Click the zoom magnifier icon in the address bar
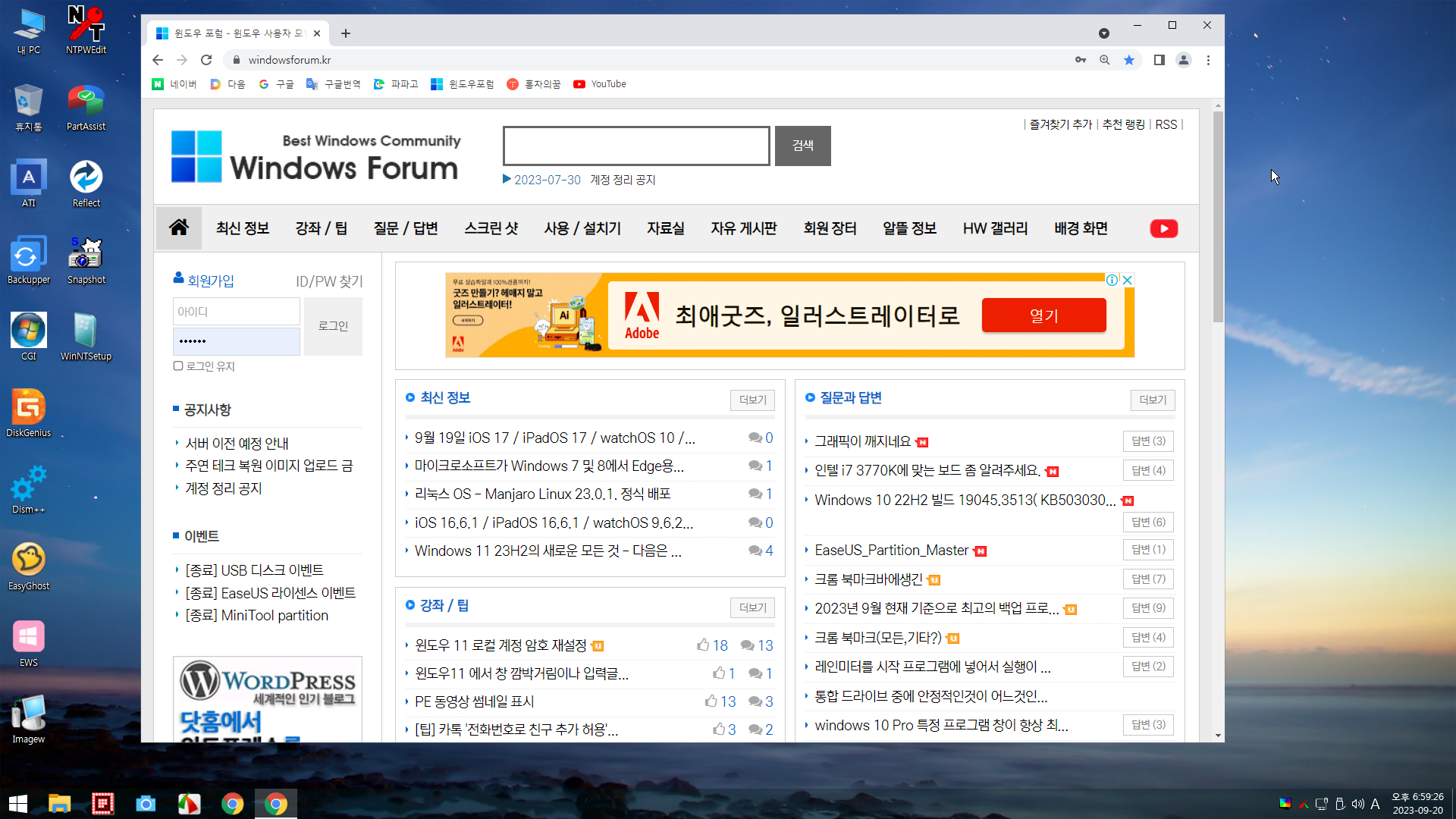Viewport: 1456px width, 819px height. tap(1105, 60)
